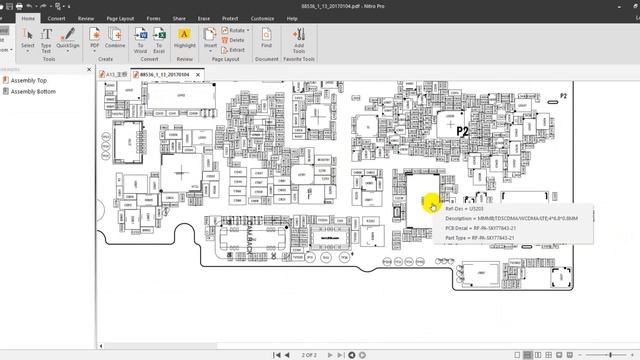
Task: Expand the QuickSign dropdown arrow
Action: click(68, 51)
